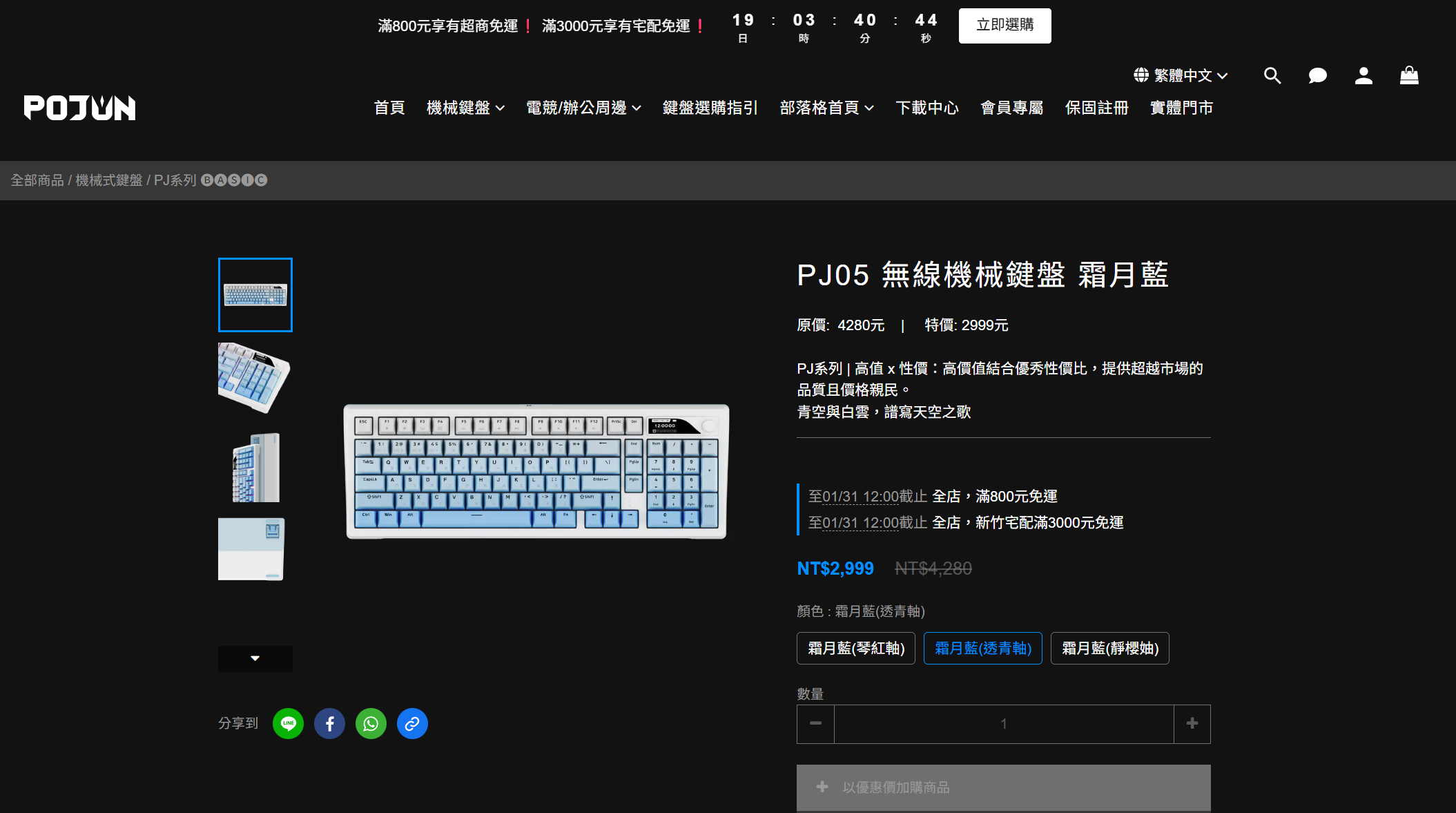Click the product title PJ05 無線機械鍵盤 霜月藍
Screen dimensions: 1456x813
tap(983, 275)
